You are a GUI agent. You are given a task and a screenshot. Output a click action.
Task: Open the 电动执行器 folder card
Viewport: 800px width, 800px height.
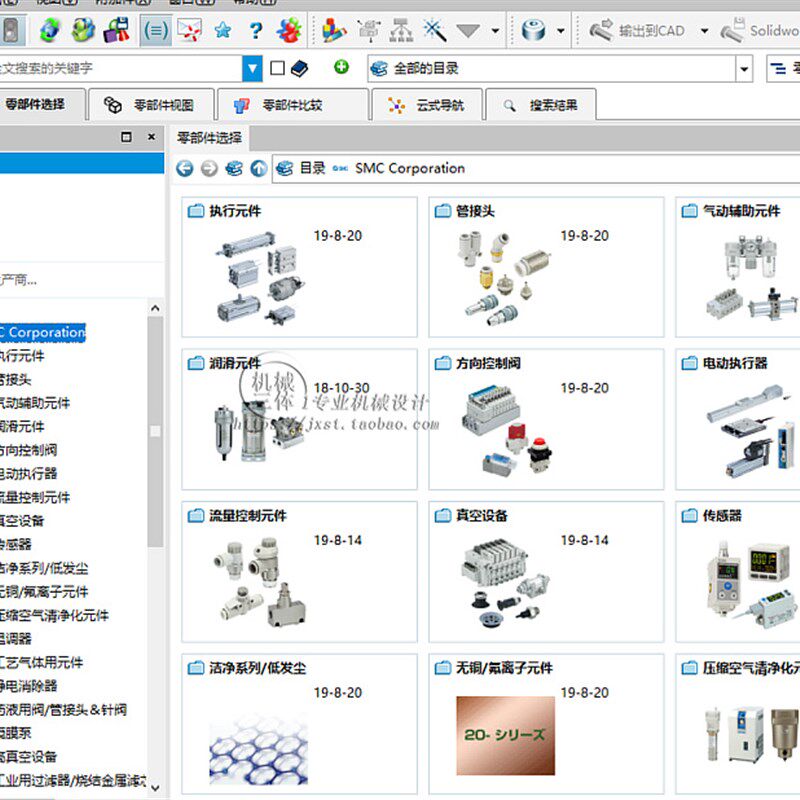click(738, 419)
